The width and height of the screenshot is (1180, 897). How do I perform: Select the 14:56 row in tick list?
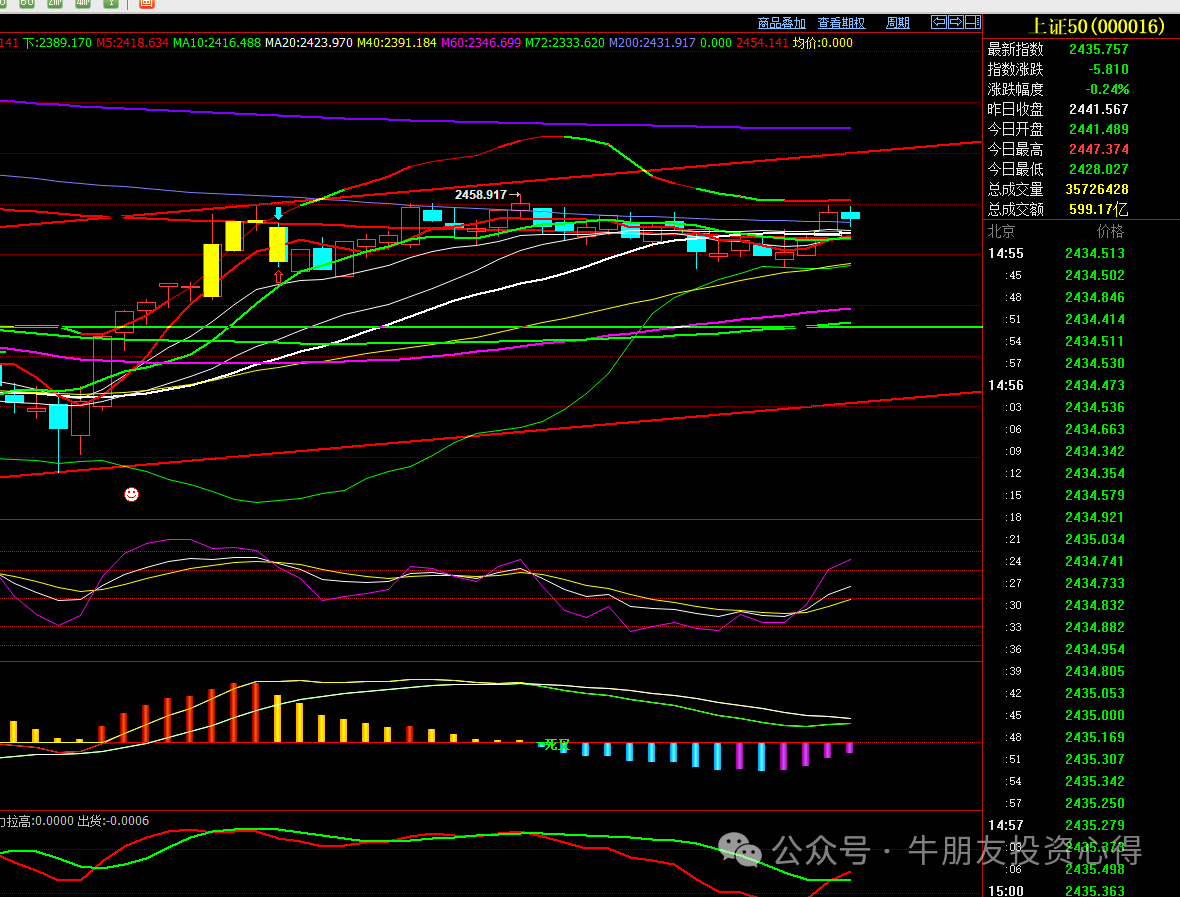[1006, 385]
